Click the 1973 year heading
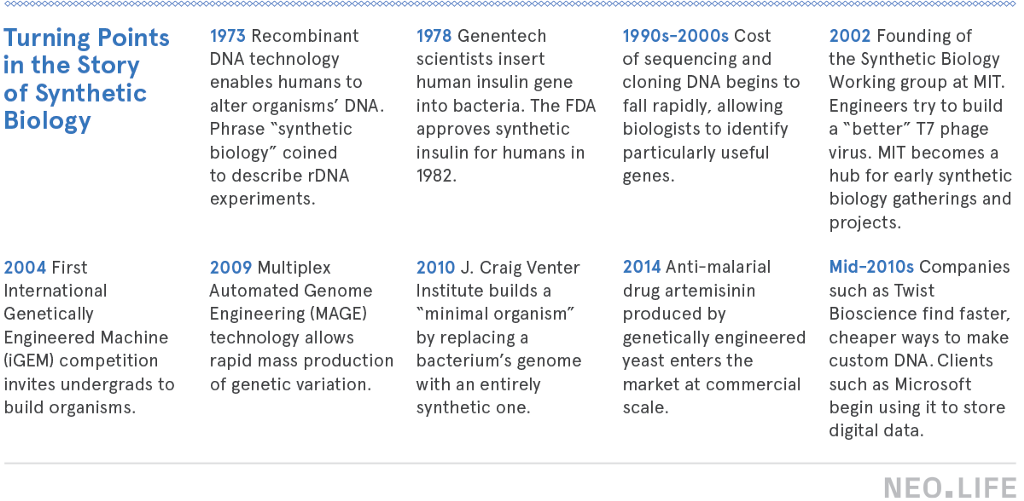This screenshot has height=501, width=1024. point(228,36)
